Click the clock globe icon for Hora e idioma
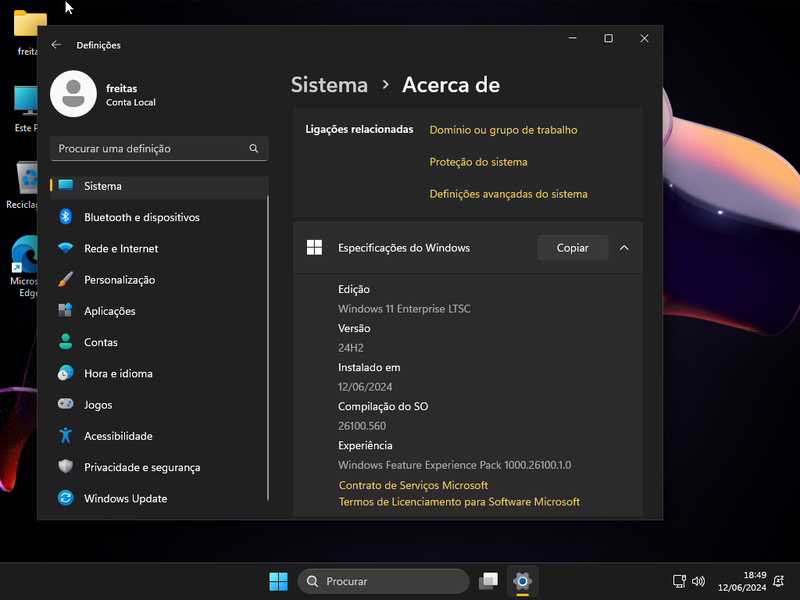The height and width of the screenshot is (600, 800). pos(65,373)
